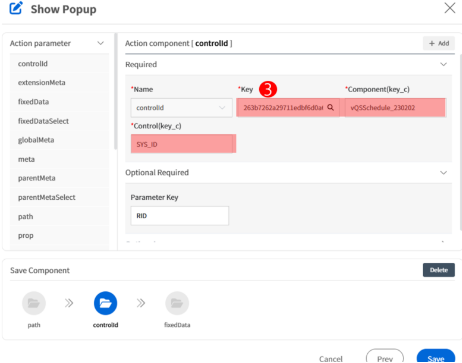Click the double arrow before fixedData step
Image resolution: width=462 pixels, height=363 pixels.
[x=141, y=303]
